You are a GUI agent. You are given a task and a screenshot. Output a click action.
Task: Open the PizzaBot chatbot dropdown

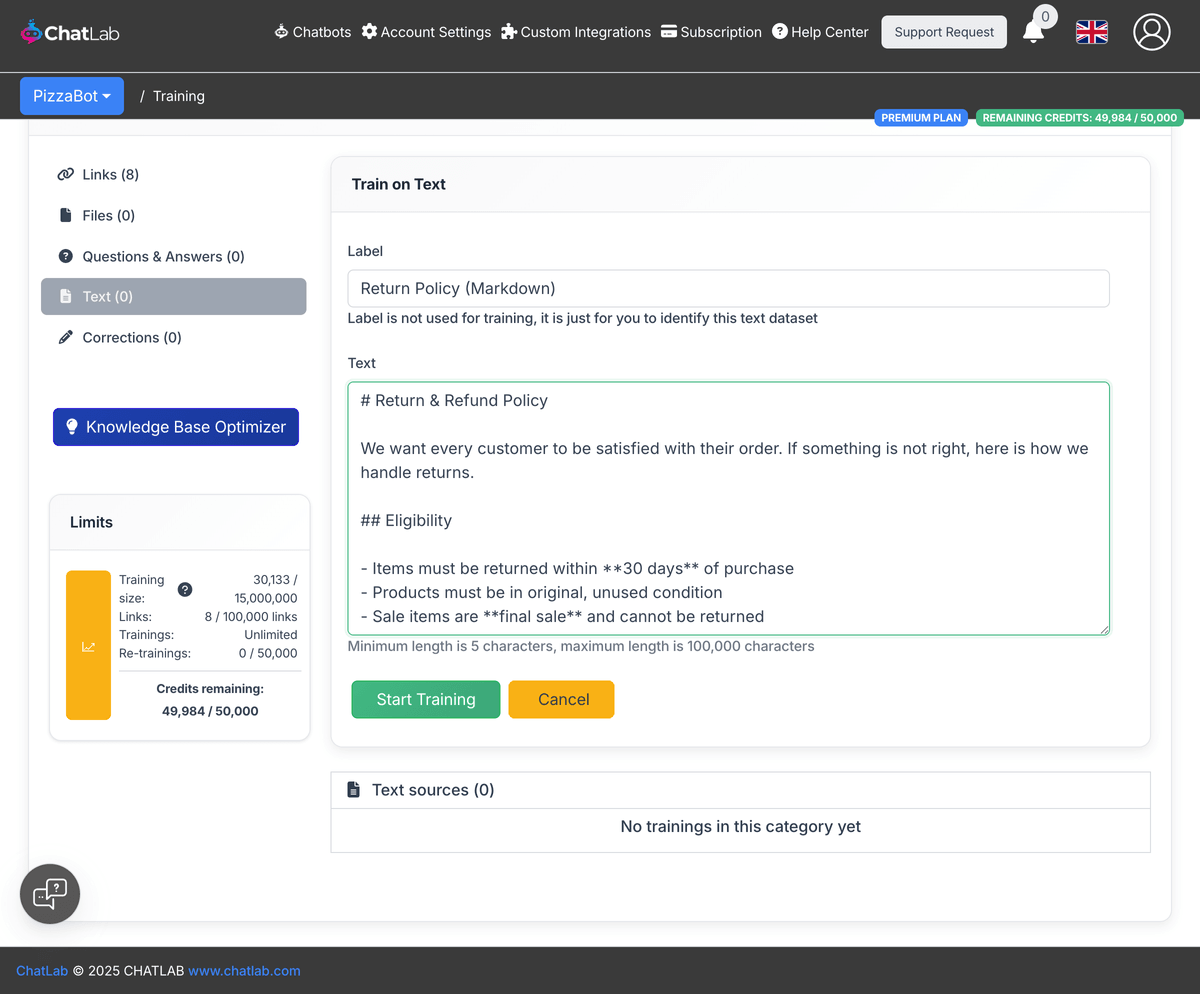tap(71, 95)
